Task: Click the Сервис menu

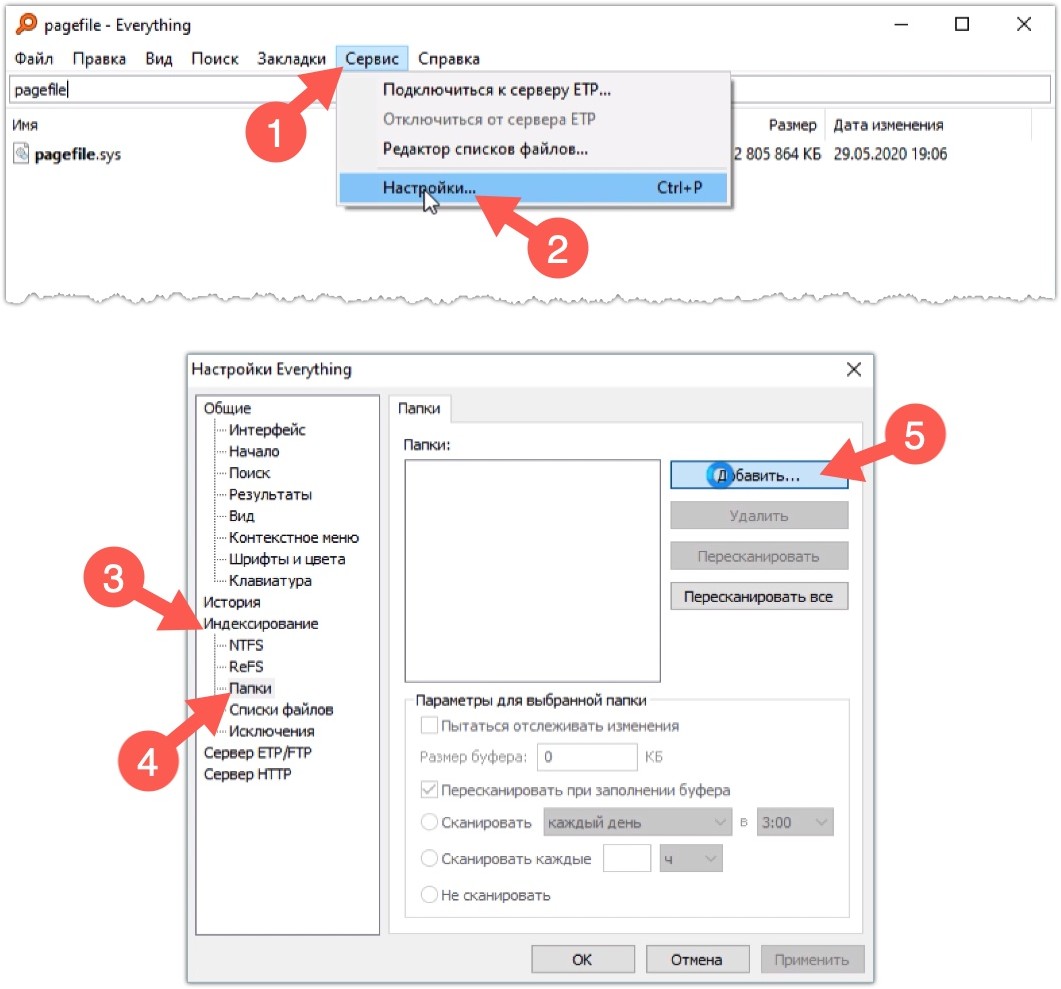Action: coord(371,59)
